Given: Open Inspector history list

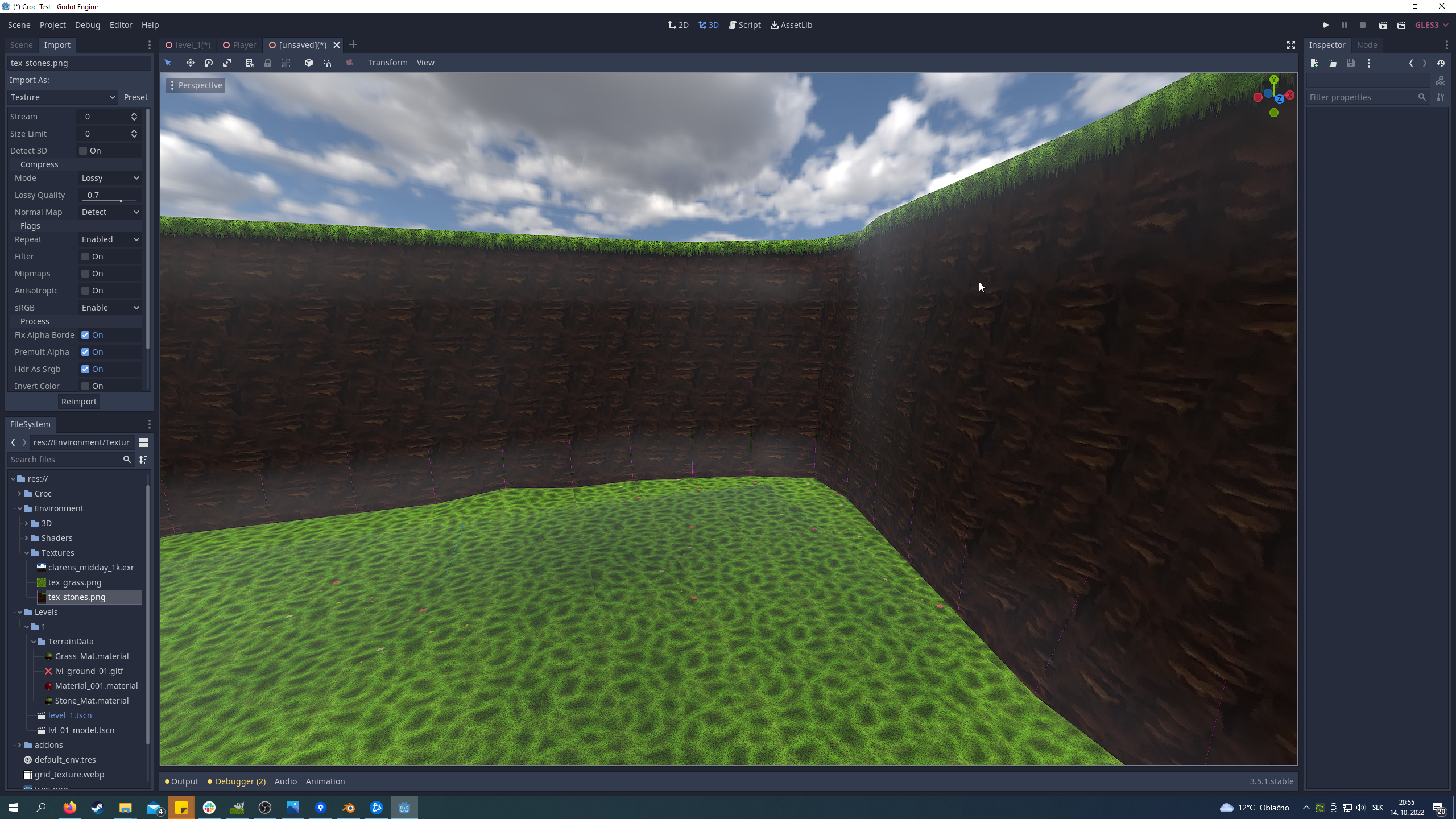Looking at the screenshot, I should click(x=1441, y=63).
